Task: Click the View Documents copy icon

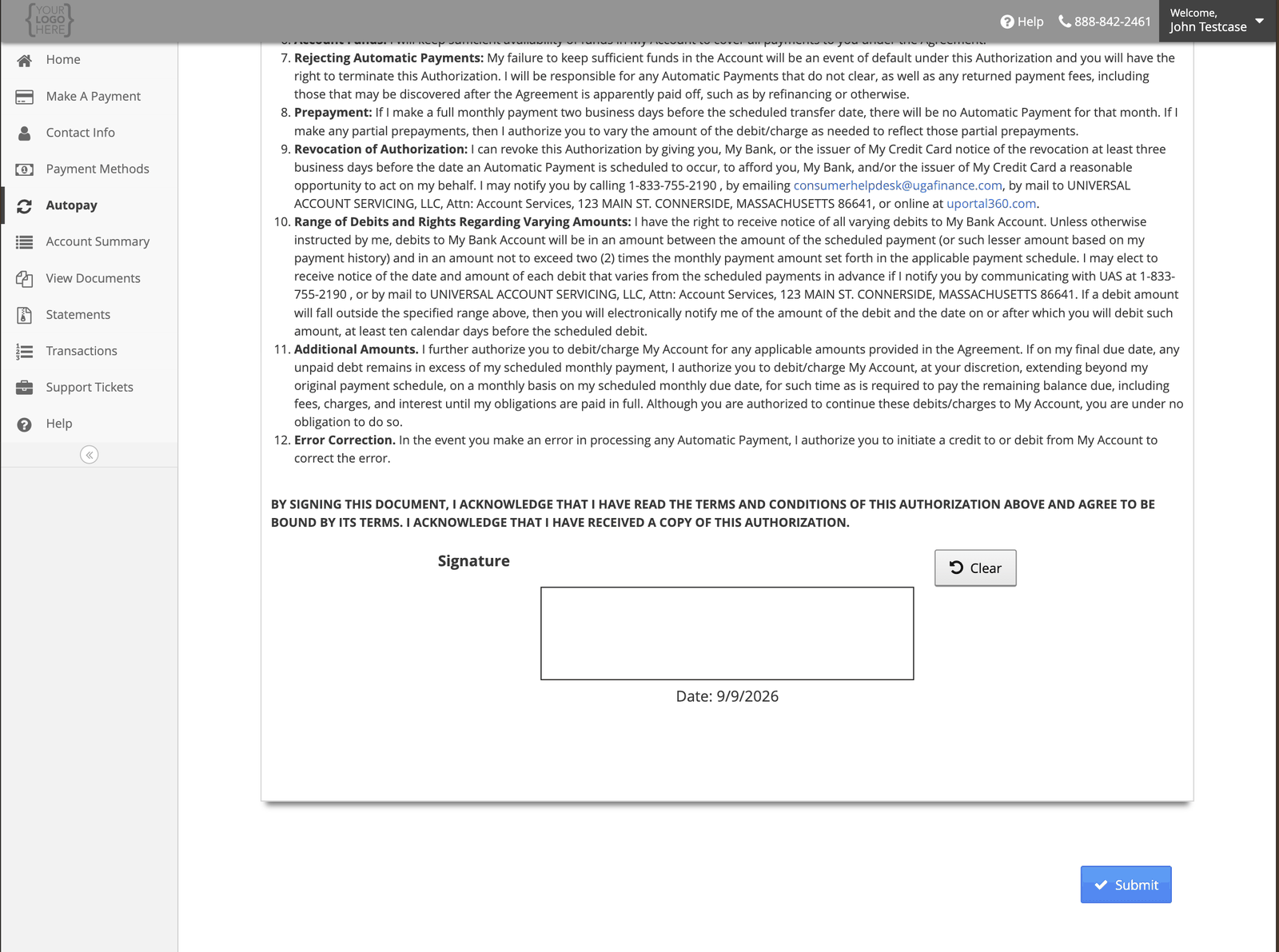Action: [24, 279]
